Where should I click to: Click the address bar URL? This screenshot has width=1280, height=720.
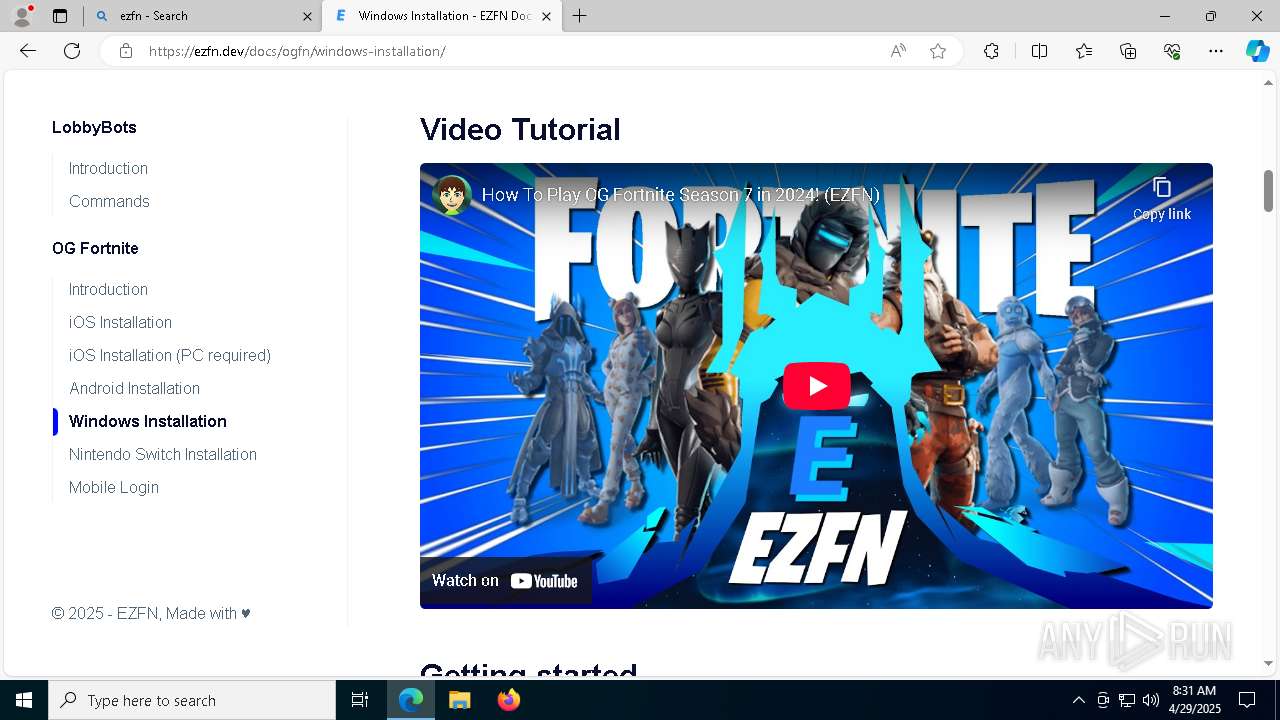(297, 51)
